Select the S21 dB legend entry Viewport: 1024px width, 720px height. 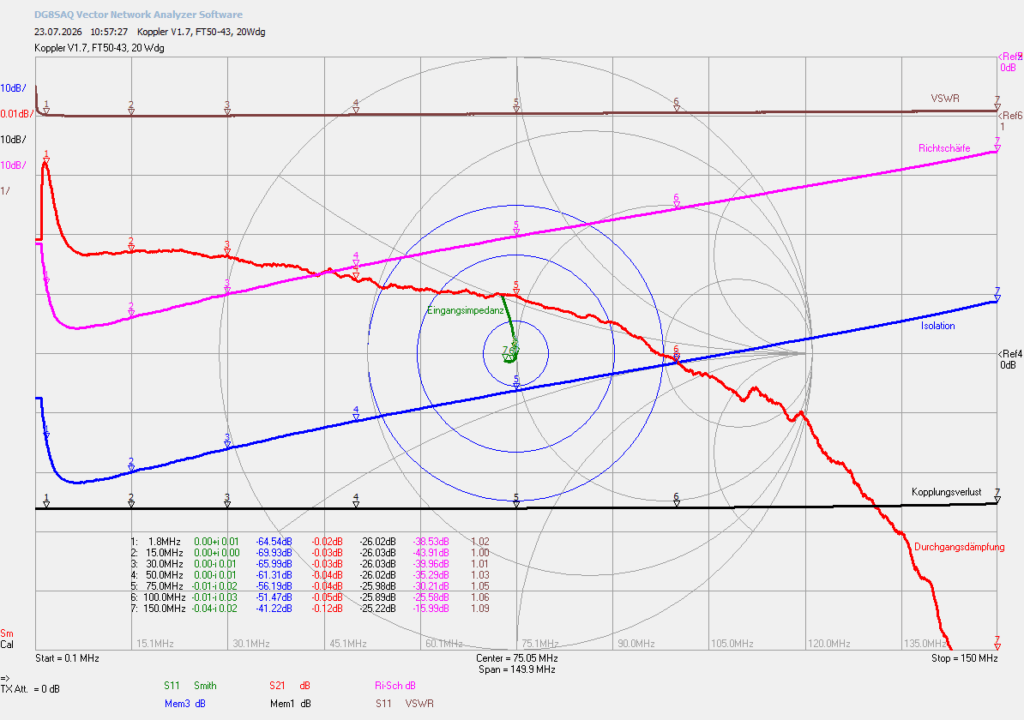[290, 685]
